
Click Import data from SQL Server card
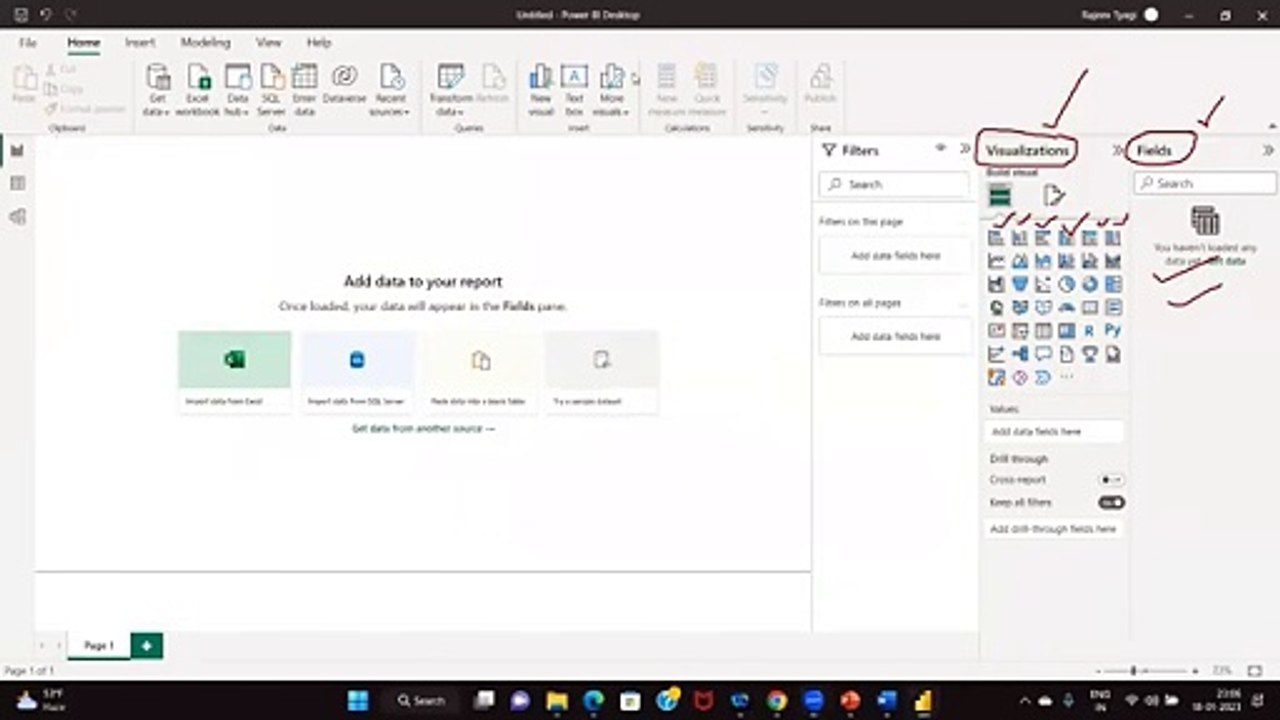(358, 371)
